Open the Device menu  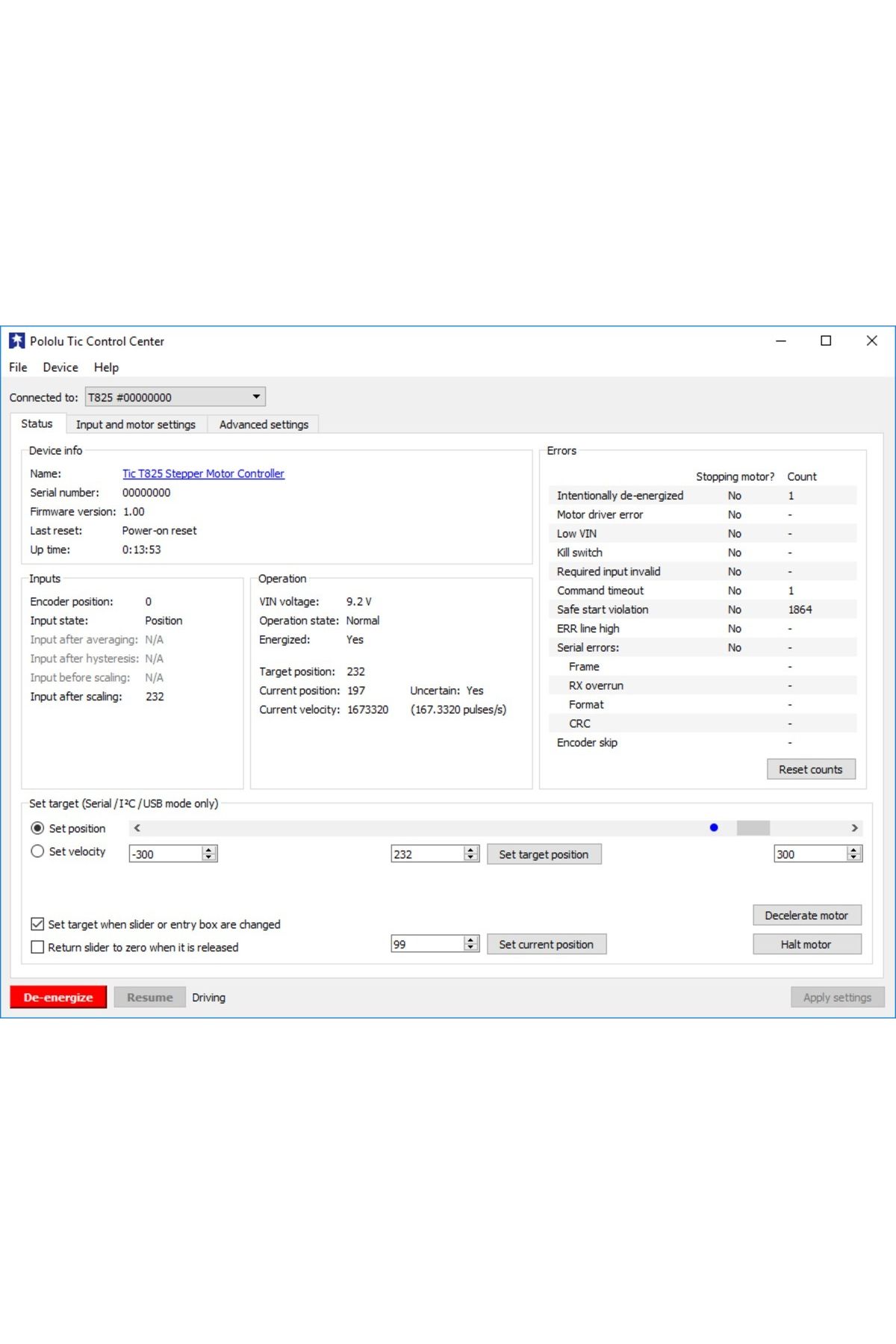(x=60, y=367)
